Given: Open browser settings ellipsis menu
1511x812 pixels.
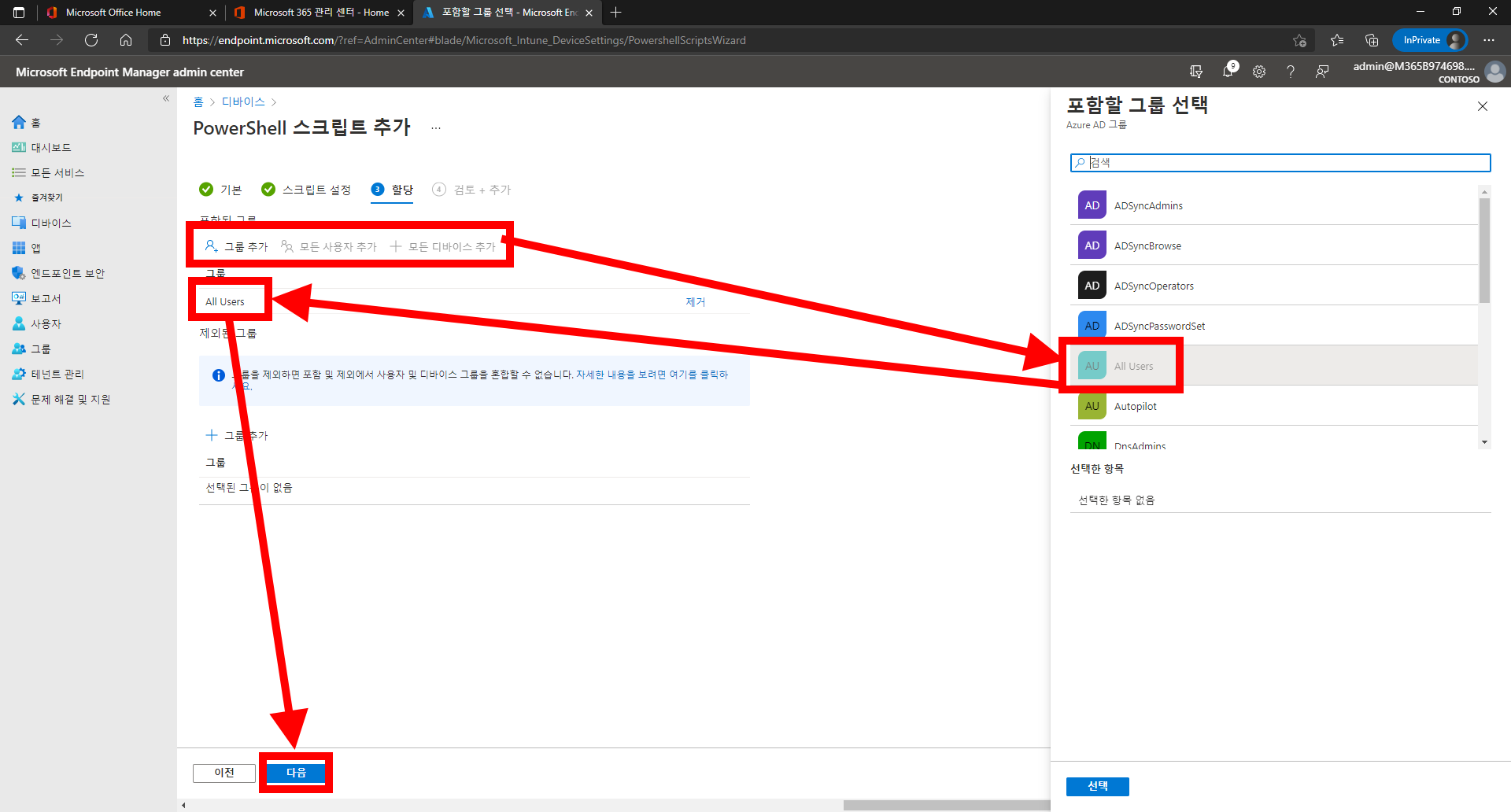Looking at the screenshot, I should [x=1489, y=40].
